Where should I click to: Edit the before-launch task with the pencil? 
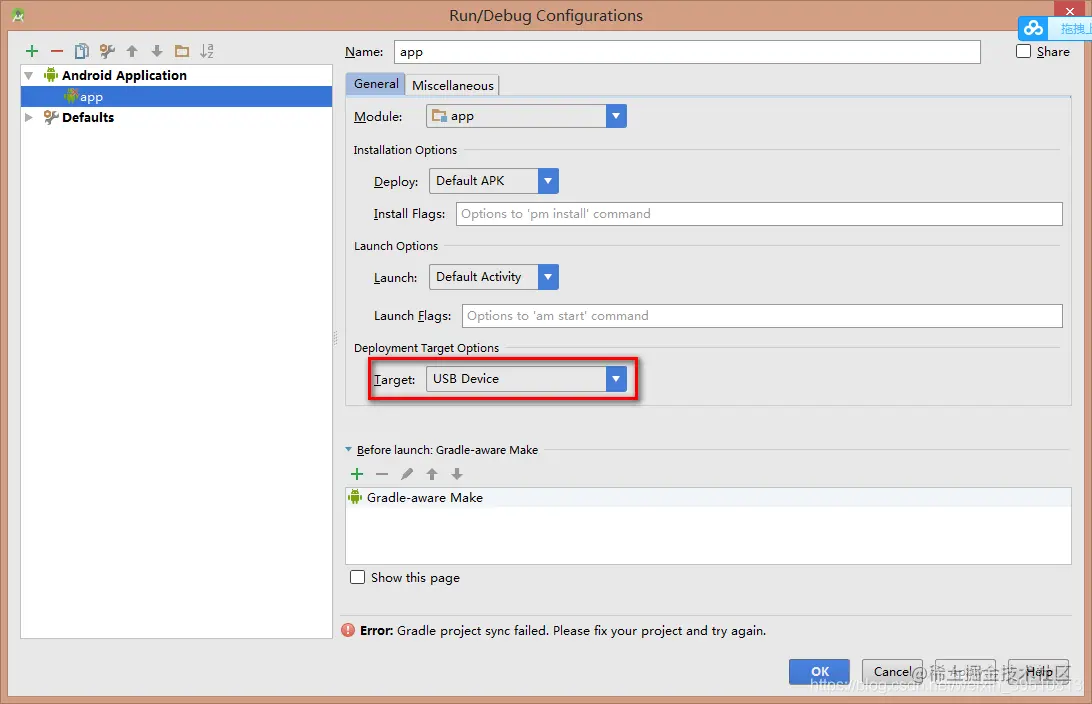pos(407,474)
